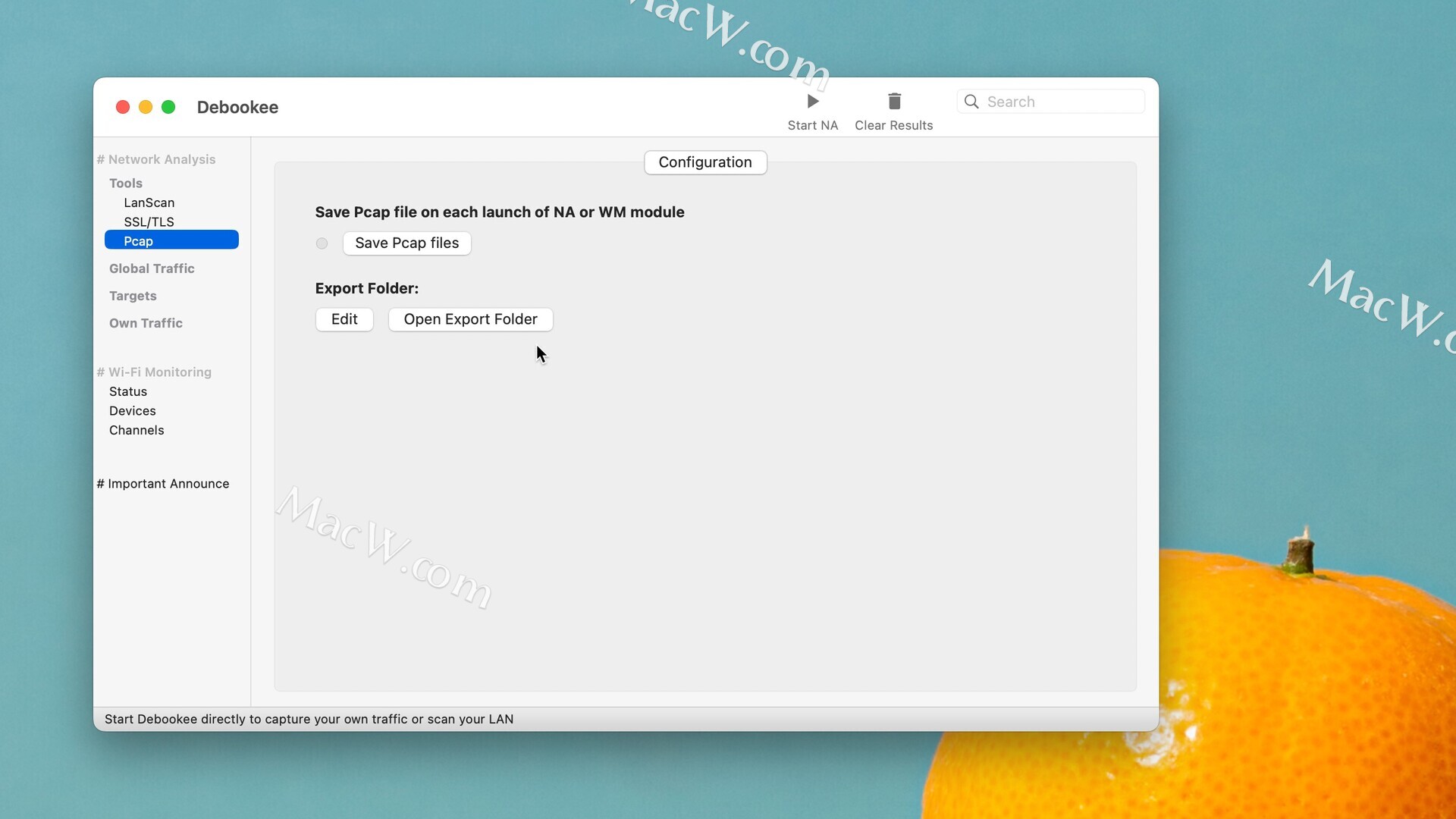Click the magnifier icon in the Search field
The height and width of the screenshot is (819, 1456).
point(971,102)
